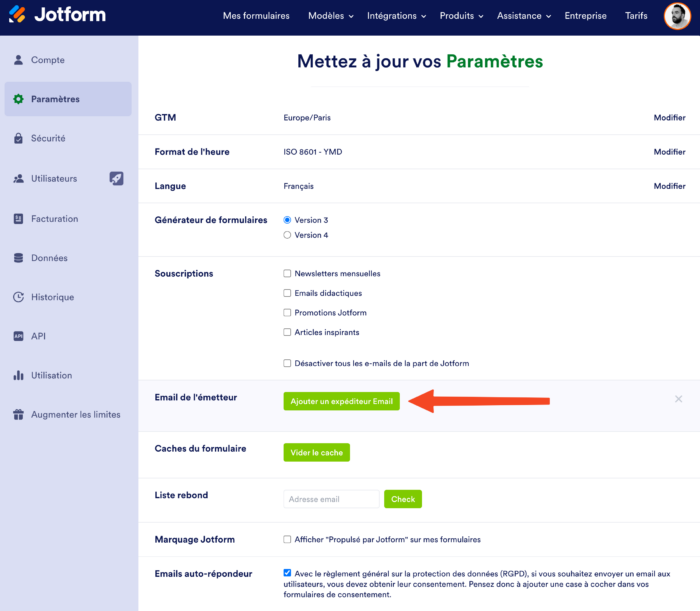Image resolution: width=700 pixels, height=611 pixels.
Task: Open the Historique clock icon
Action: pyautogui.click(x=18, y=297)
